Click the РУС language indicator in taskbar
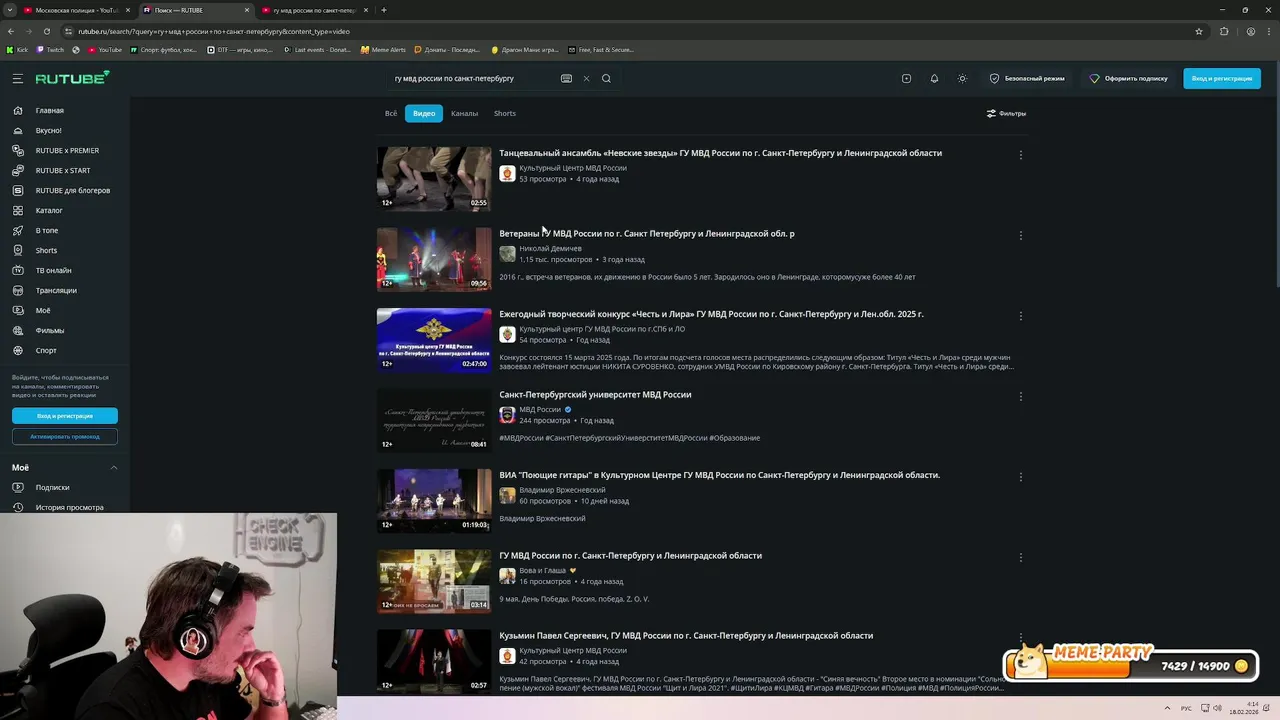 pyautogui.click(x=1186, y=708)
